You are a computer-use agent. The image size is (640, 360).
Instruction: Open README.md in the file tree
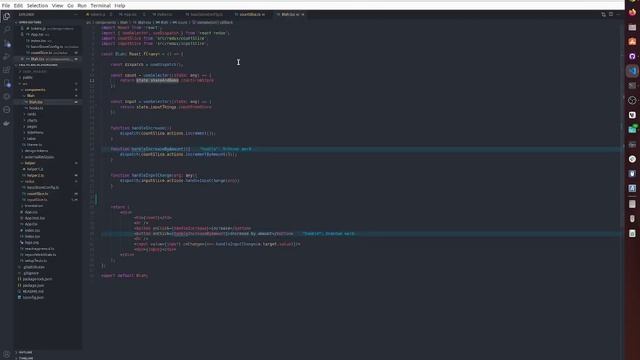[x=33, y=291]
